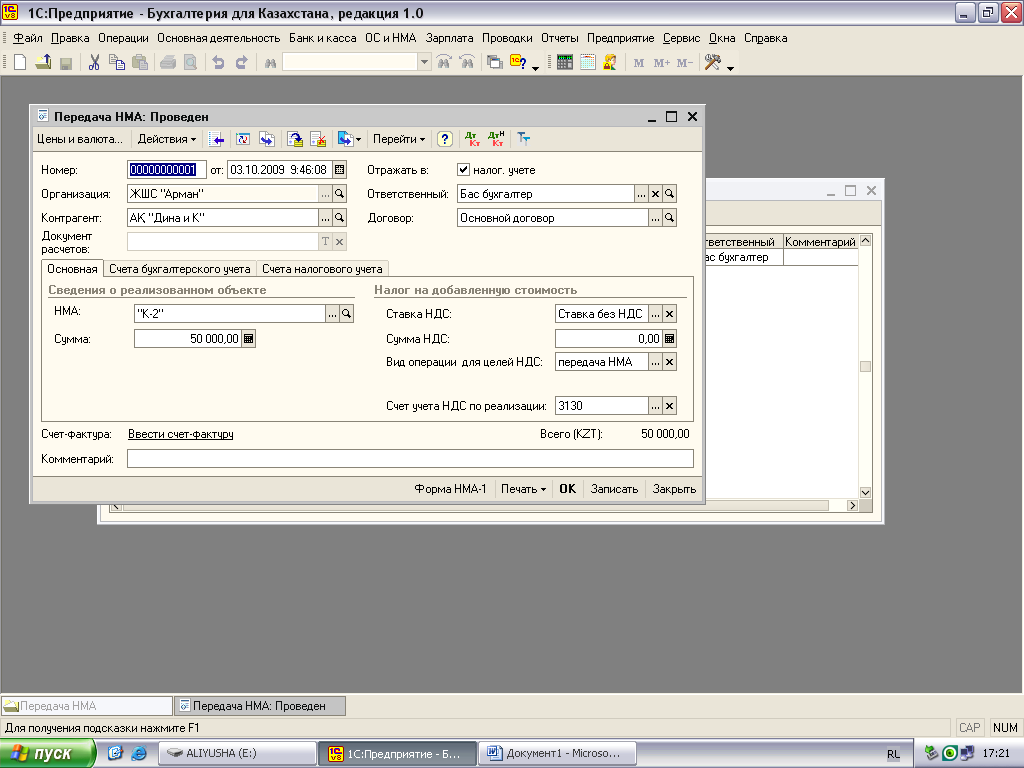Open the main toolbar search combo dropdown
The height and width of the screenshot is (768, 1024).
pyautogui.click(x=424, y=63)
